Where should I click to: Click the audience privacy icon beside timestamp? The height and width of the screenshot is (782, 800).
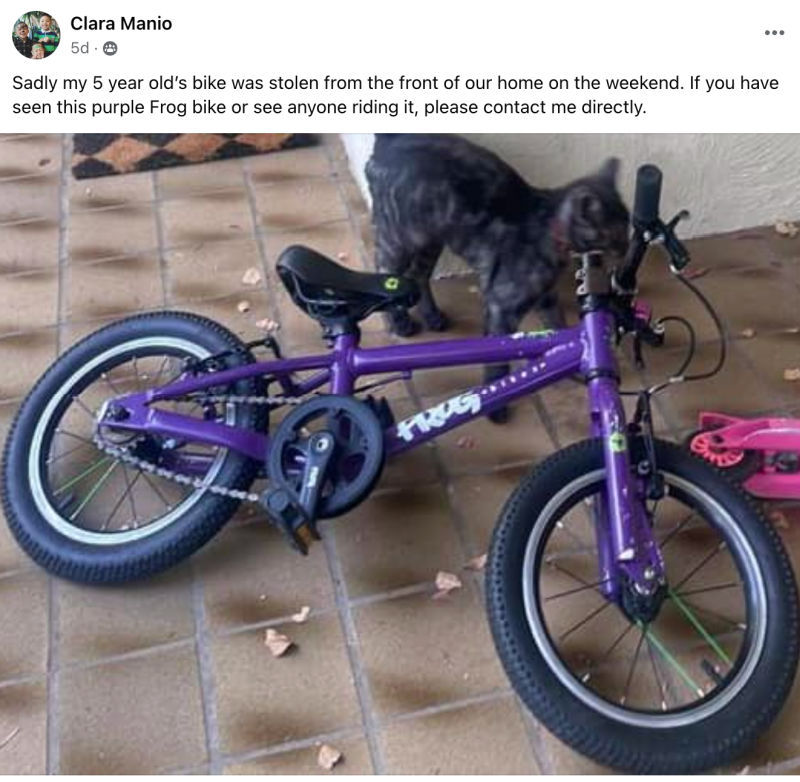coord(110,48)
